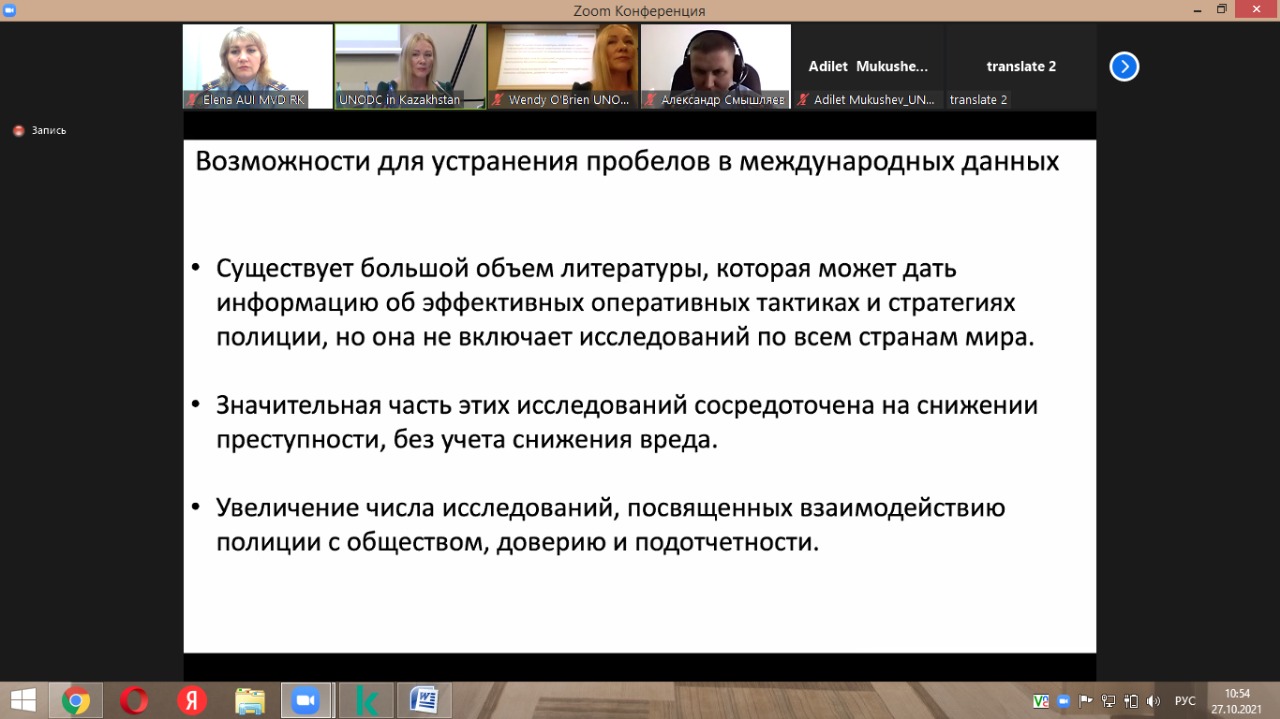Open the network icon in system tray
The height and width of the screenshot is (719, 1280).
(x=1108, y=701)
